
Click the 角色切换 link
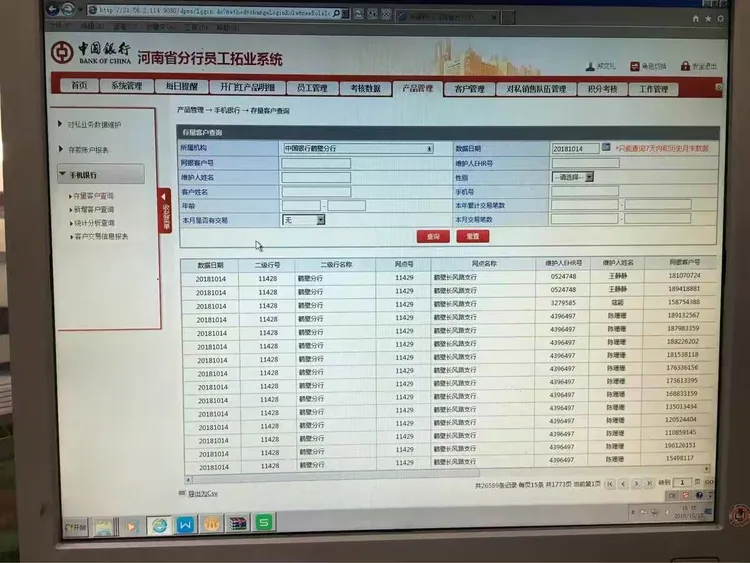tap(654, 66)
